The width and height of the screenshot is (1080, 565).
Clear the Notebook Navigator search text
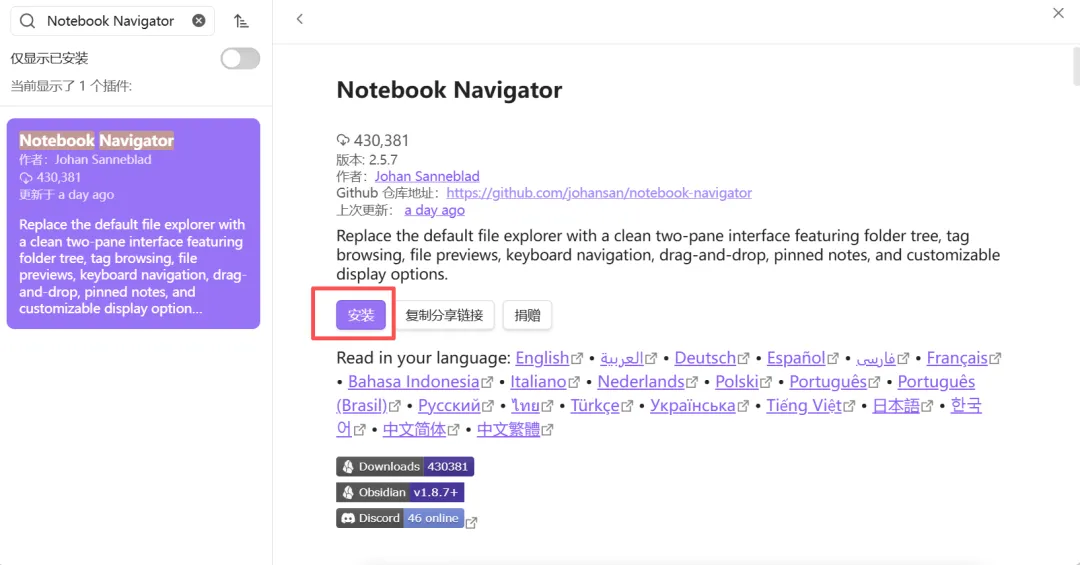[198, 21]
